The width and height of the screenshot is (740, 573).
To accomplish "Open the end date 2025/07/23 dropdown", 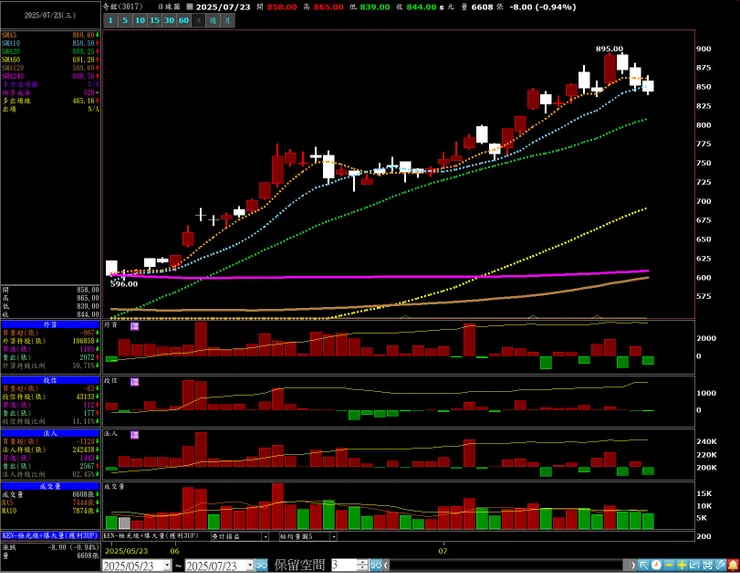I will pyautogui.click(x=250, y=565).
